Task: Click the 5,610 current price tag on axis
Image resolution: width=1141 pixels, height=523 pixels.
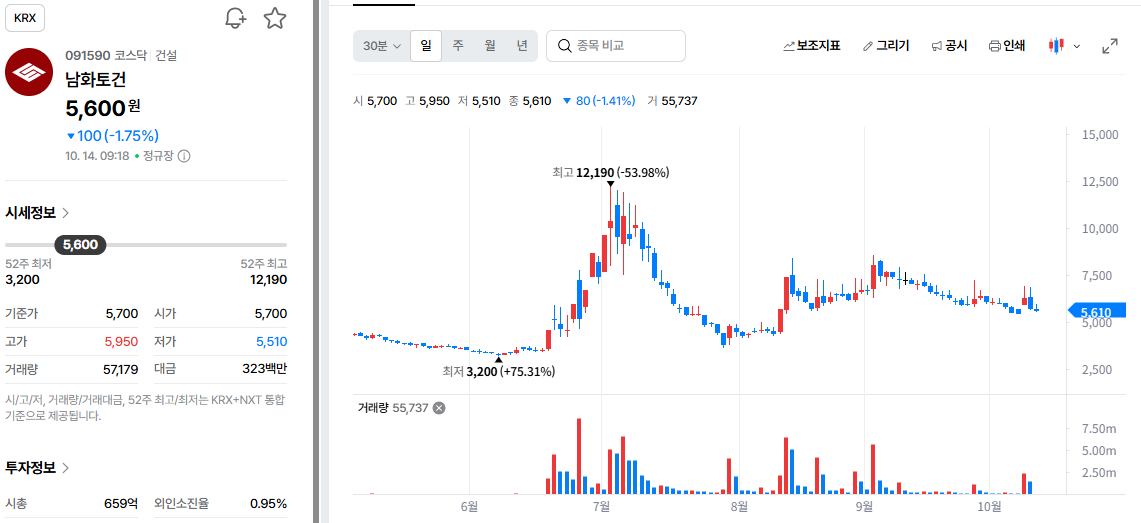Action: pyautogui.click(x=1096, y=311)
